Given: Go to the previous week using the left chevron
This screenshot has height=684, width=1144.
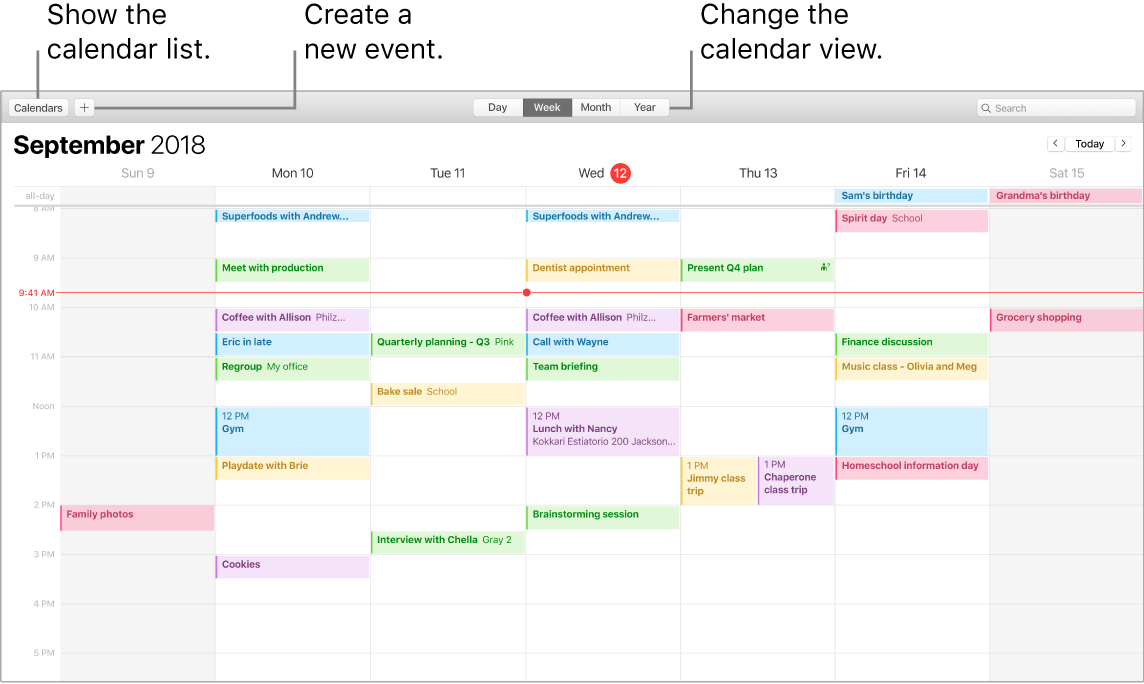Looking at the screenshot, I should tap(1055, 143).
